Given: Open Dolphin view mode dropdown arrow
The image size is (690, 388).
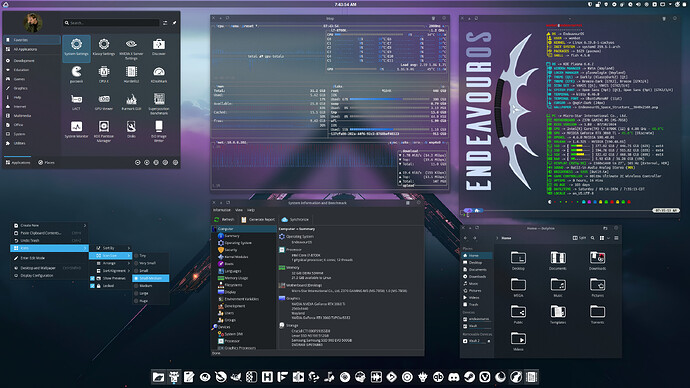Looking at the screenshot, I should pos(608,238).
